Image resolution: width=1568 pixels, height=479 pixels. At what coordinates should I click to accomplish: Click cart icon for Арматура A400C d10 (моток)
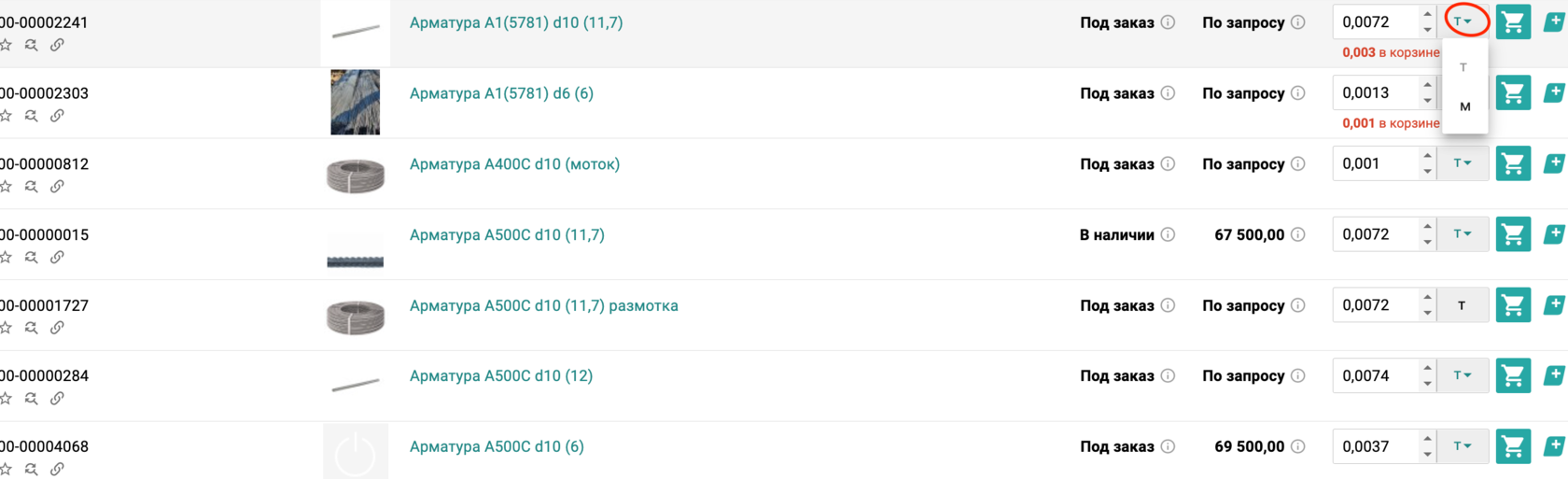pyautogui.click(x=1513, y=163)
